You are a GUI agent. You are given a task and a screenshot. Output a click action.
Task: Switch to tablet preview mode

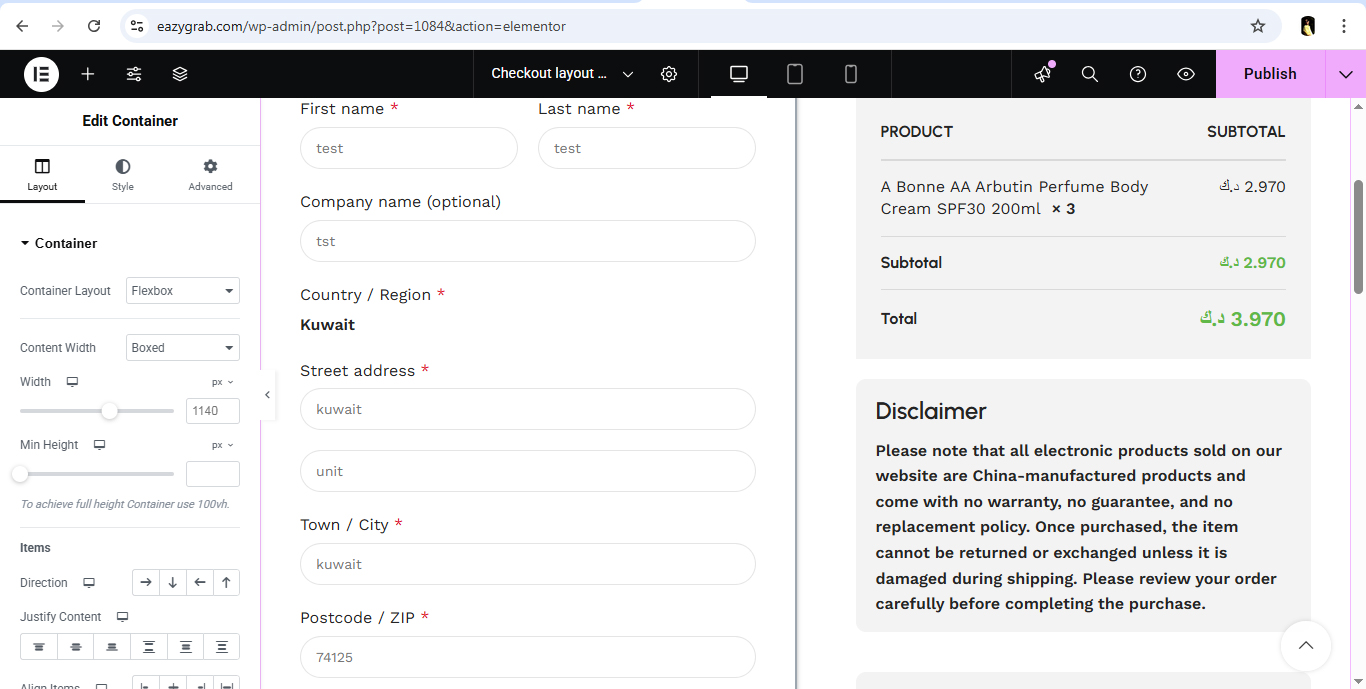(795, 74)
